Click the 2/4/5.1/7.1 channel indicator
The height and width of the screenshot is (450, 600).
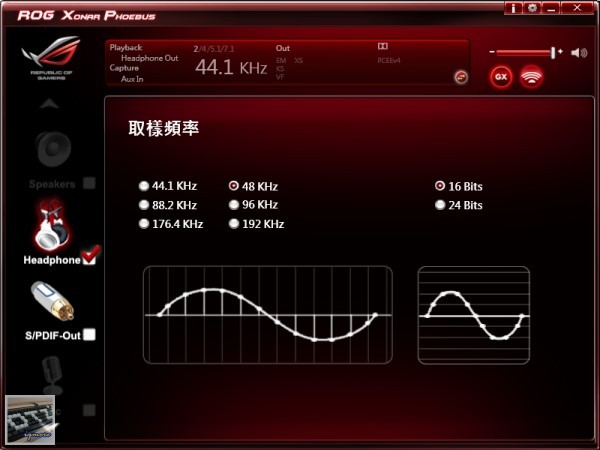[214, 49]
